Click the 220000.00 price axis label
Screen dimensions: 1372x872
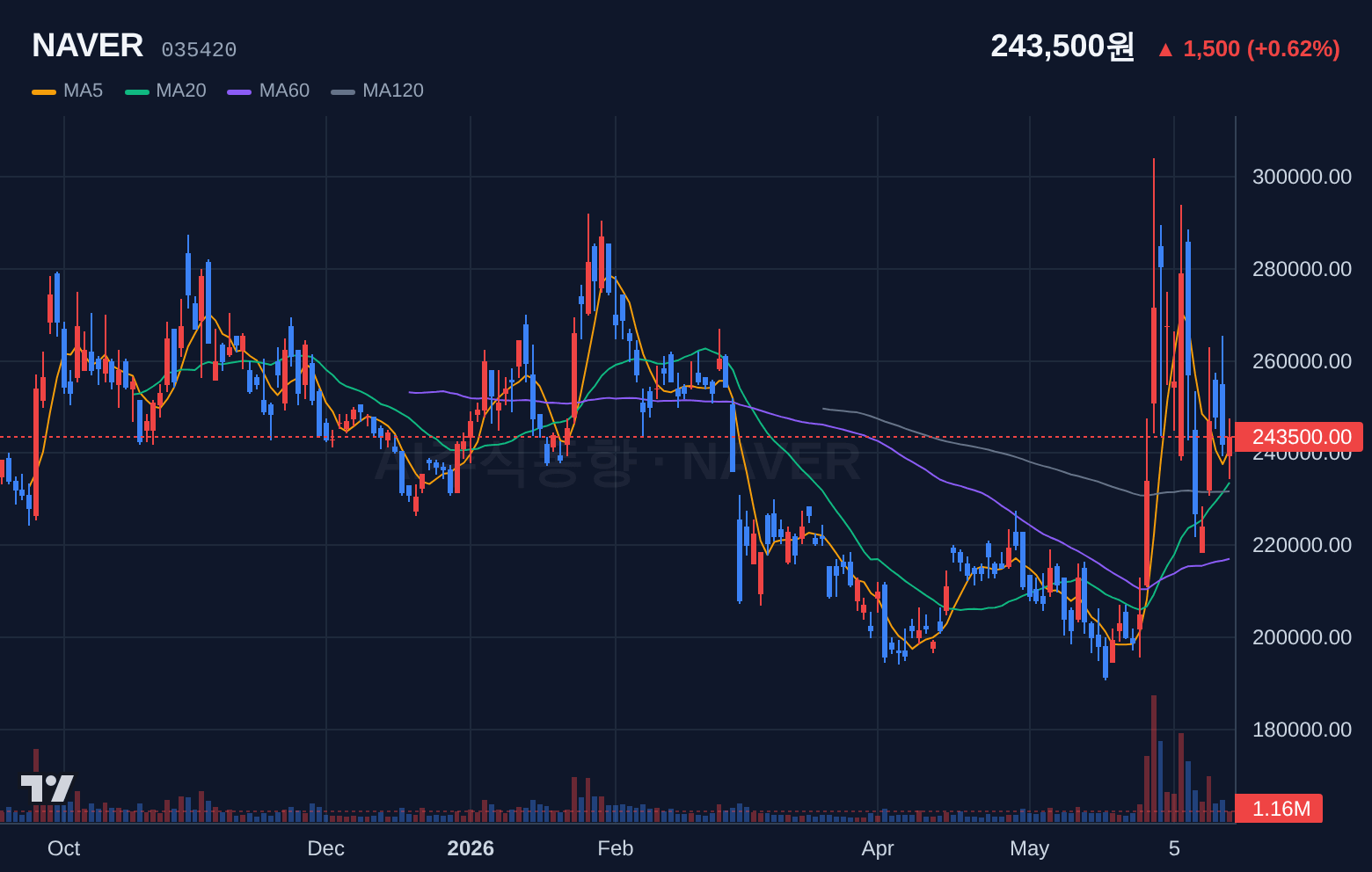pos(1302,545)
